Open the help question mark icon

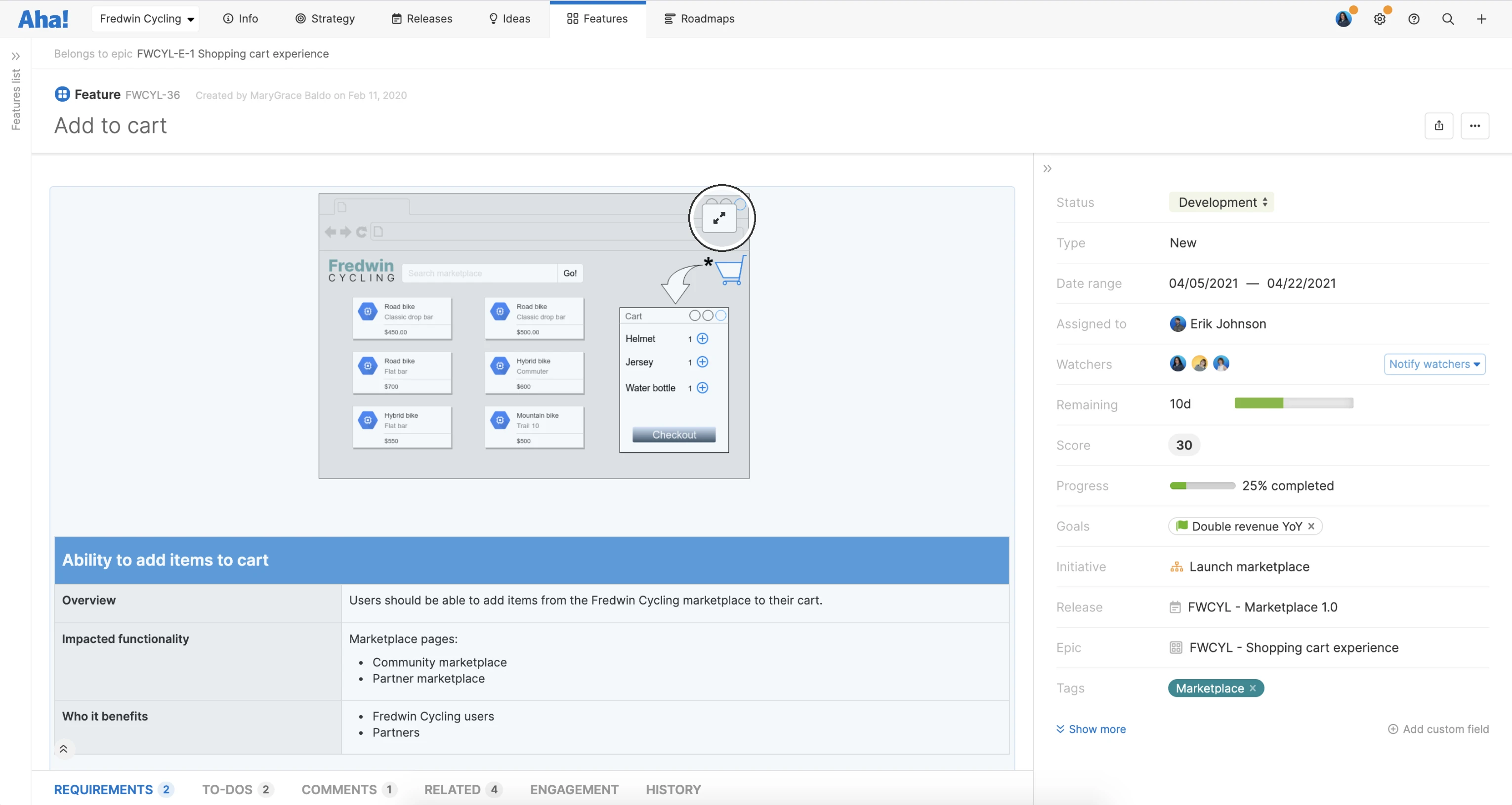(x=1413, y=19)
